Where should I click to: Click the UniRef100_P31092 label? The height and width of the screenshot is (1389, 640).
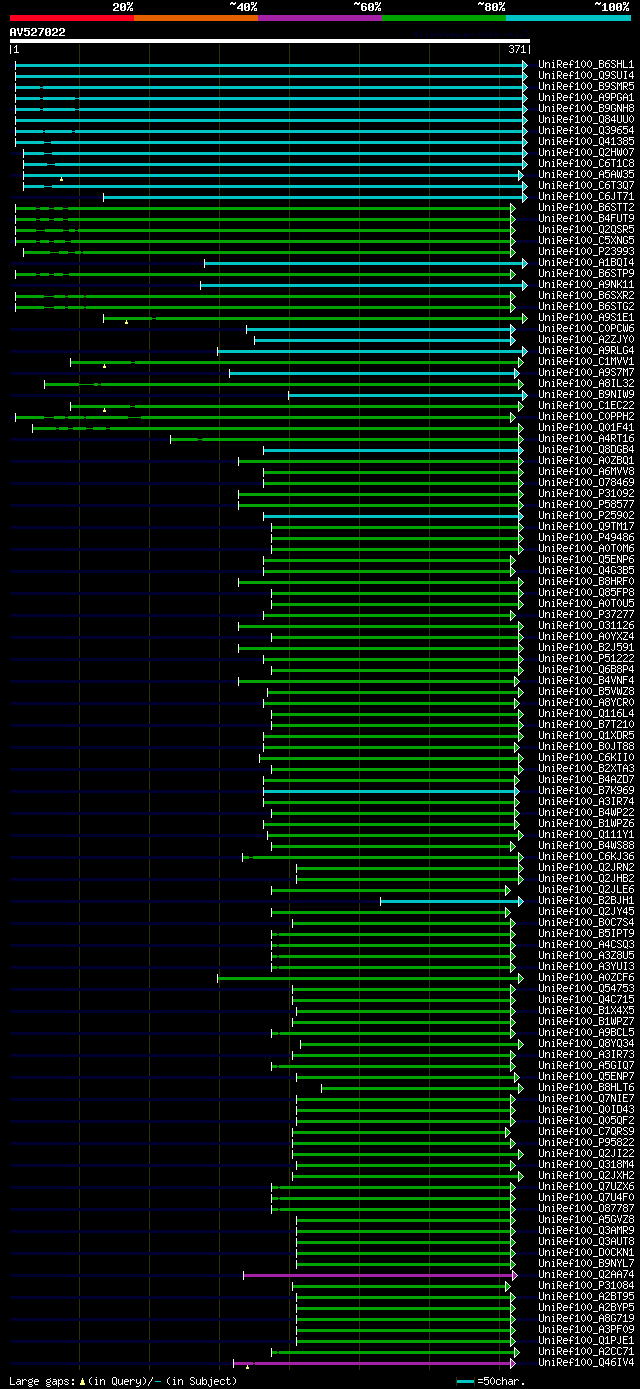coord(586,493)
